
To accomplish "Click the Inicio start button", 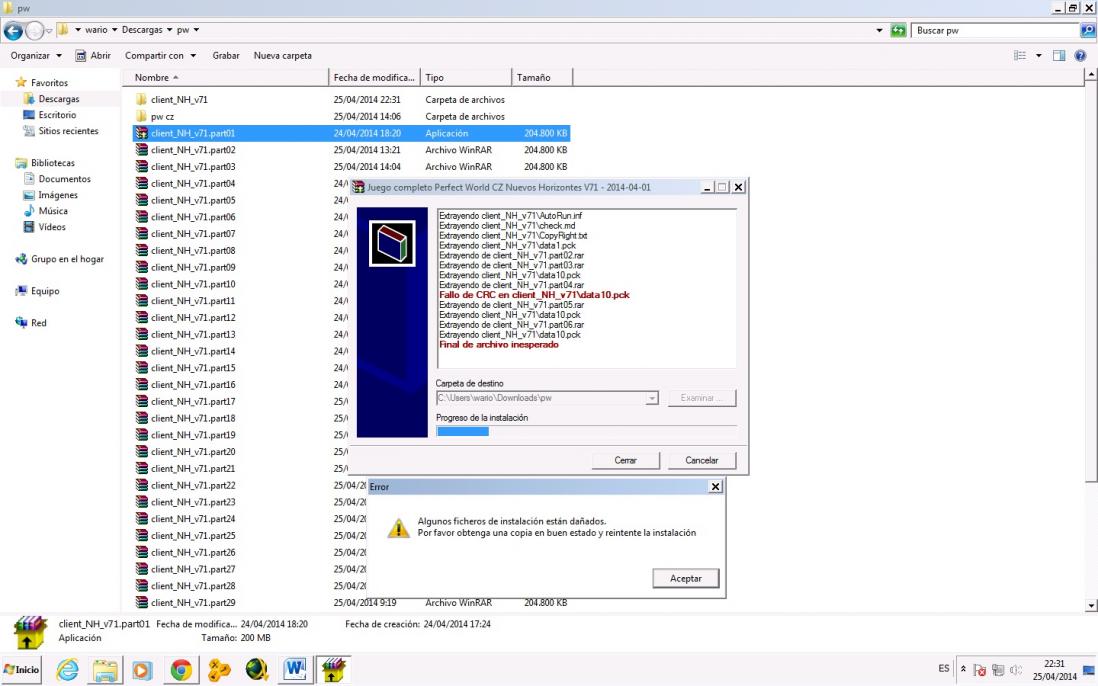I will click(x=22, y=669).
